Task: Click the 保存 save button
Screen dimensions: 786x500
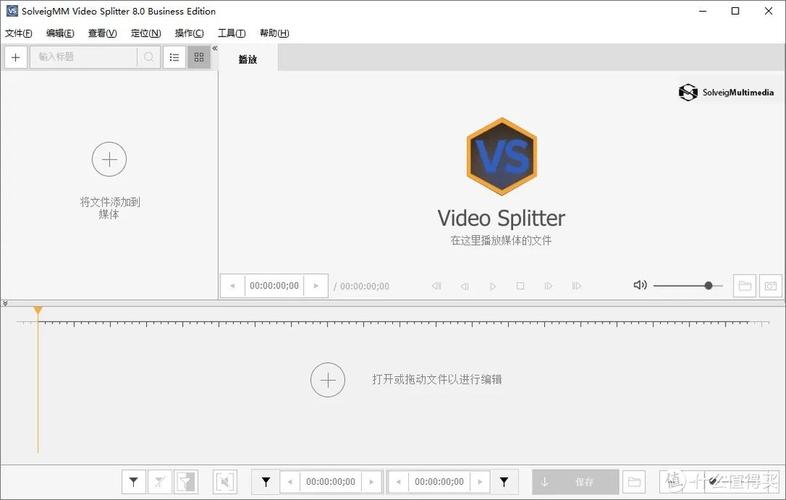Action: click(x=575, y=482)
